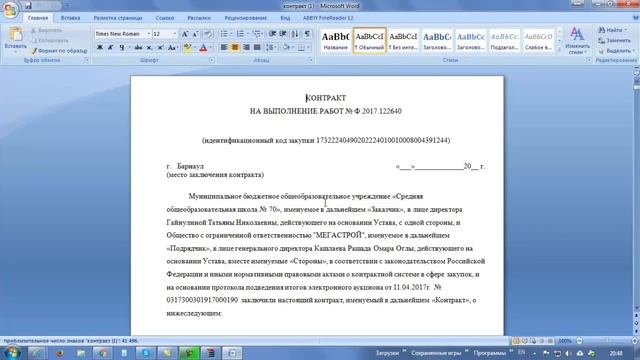Open the font name dropdown (Times New Roman)
This screenshot has width=640, height=360.
click(x=149, y=34)
